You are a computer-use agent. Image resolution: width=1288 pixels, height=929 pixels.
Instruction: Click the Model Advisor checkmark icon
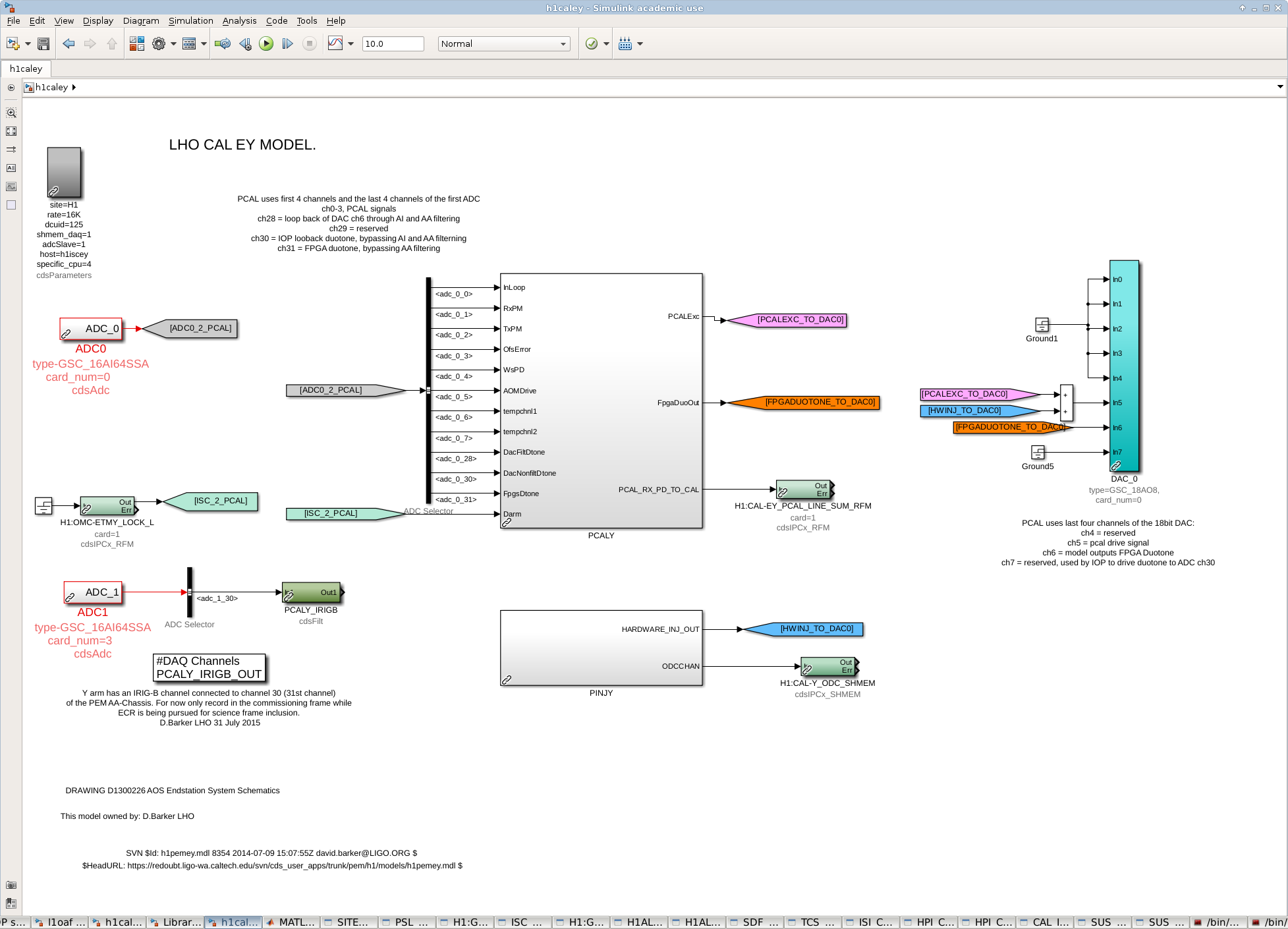592,43
